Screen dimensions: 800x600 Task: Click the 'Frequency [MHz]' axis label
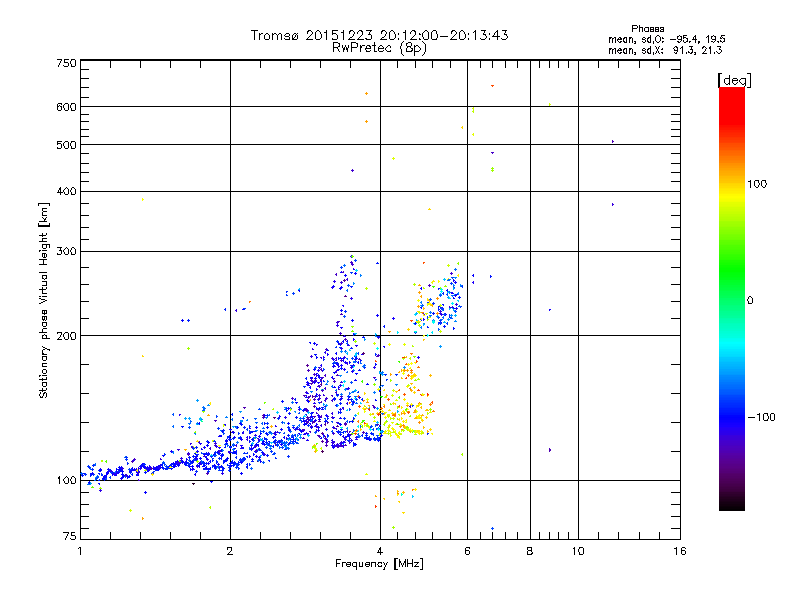pos(379,564)
